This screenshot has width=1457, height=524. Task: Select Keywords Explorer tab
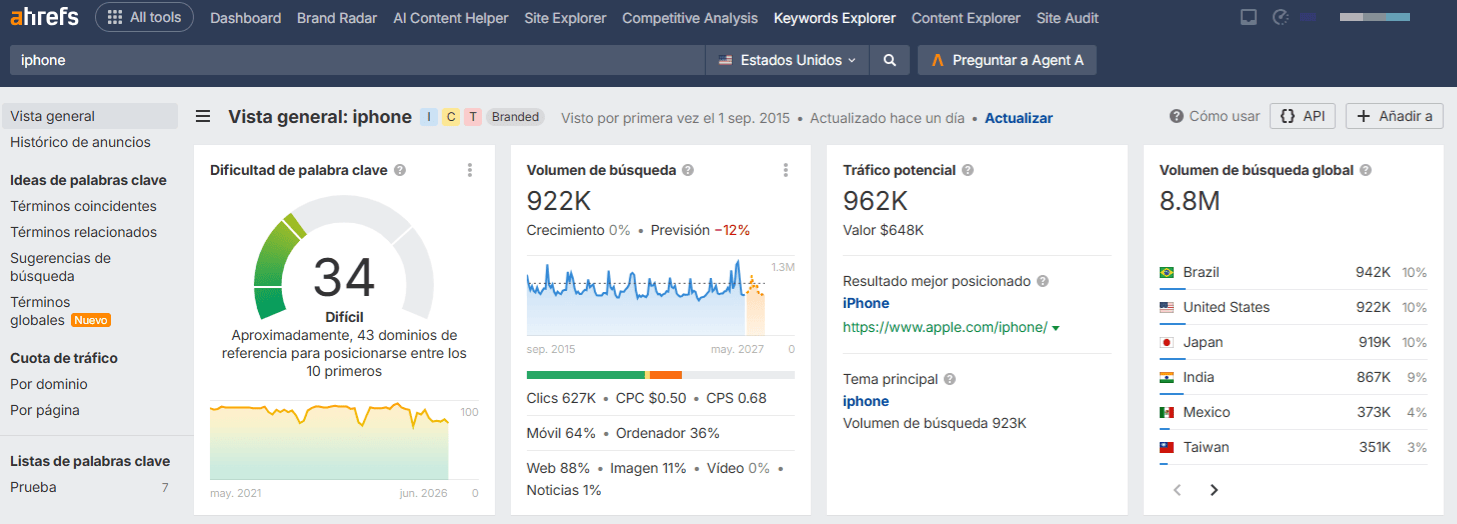[835, 18]
